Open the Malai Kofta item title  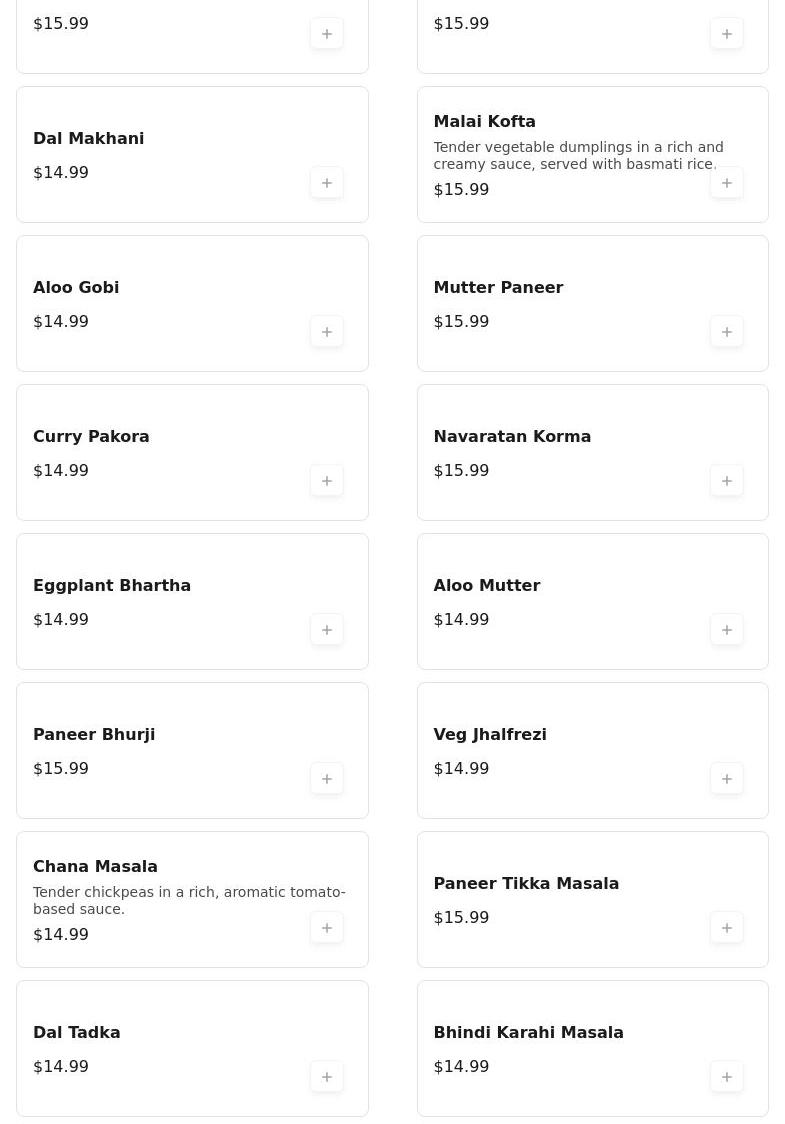pyautogui.click(x=484, y=122)
